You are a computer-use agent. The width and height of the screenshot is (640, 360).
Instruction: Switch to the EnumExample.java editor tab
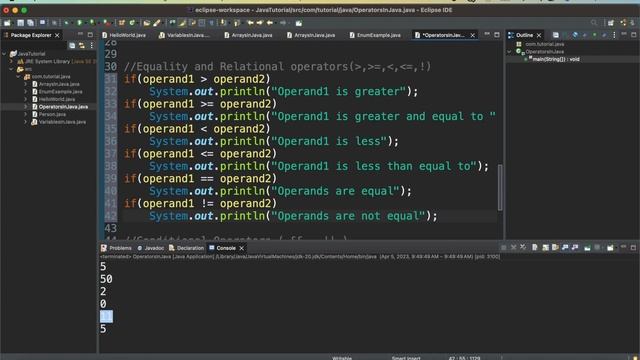375,35
